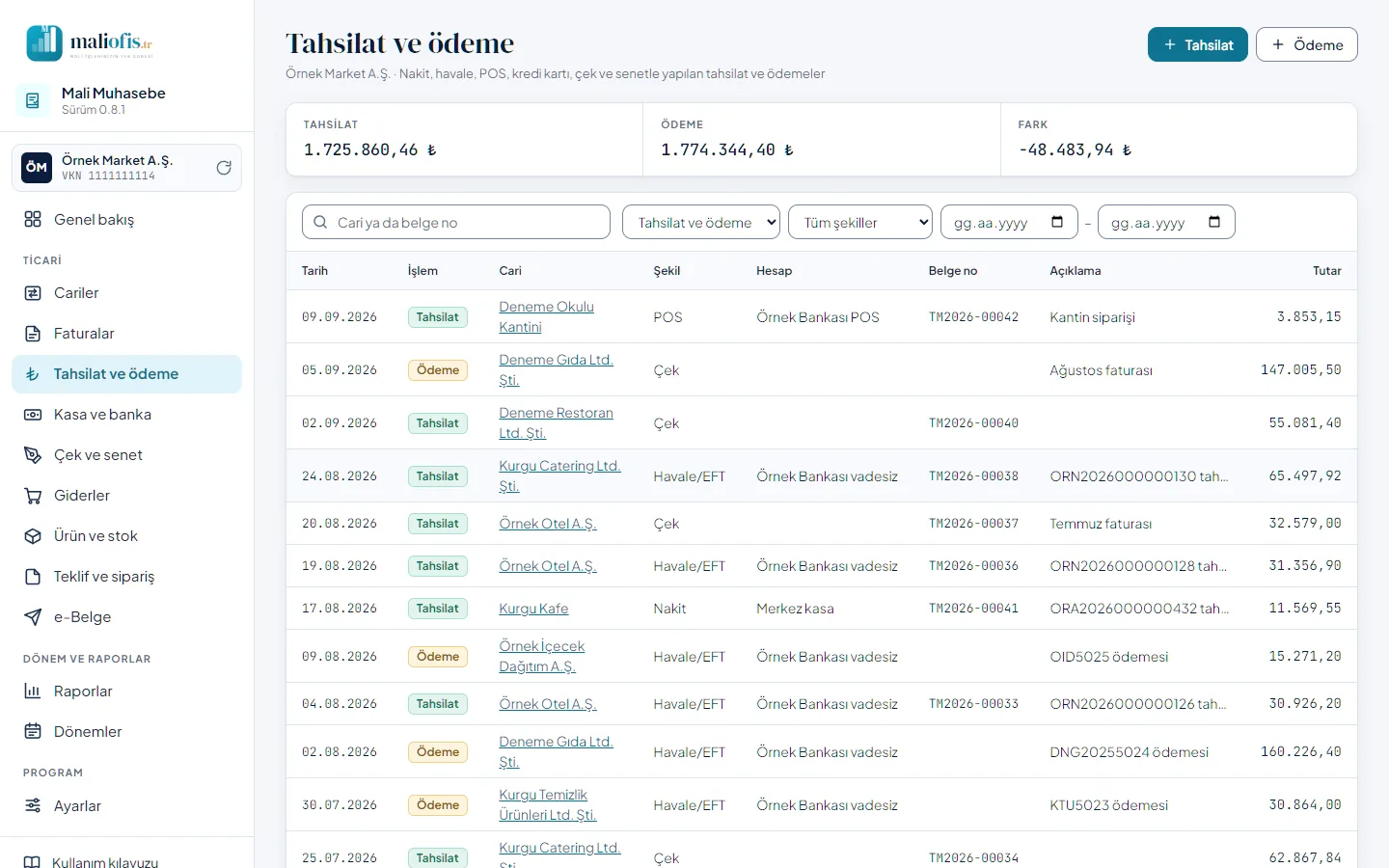The height and width of the screenshot is (868, 1389).
Task: Click the Kasa ve banka cash icon
Action: (33, 415)
